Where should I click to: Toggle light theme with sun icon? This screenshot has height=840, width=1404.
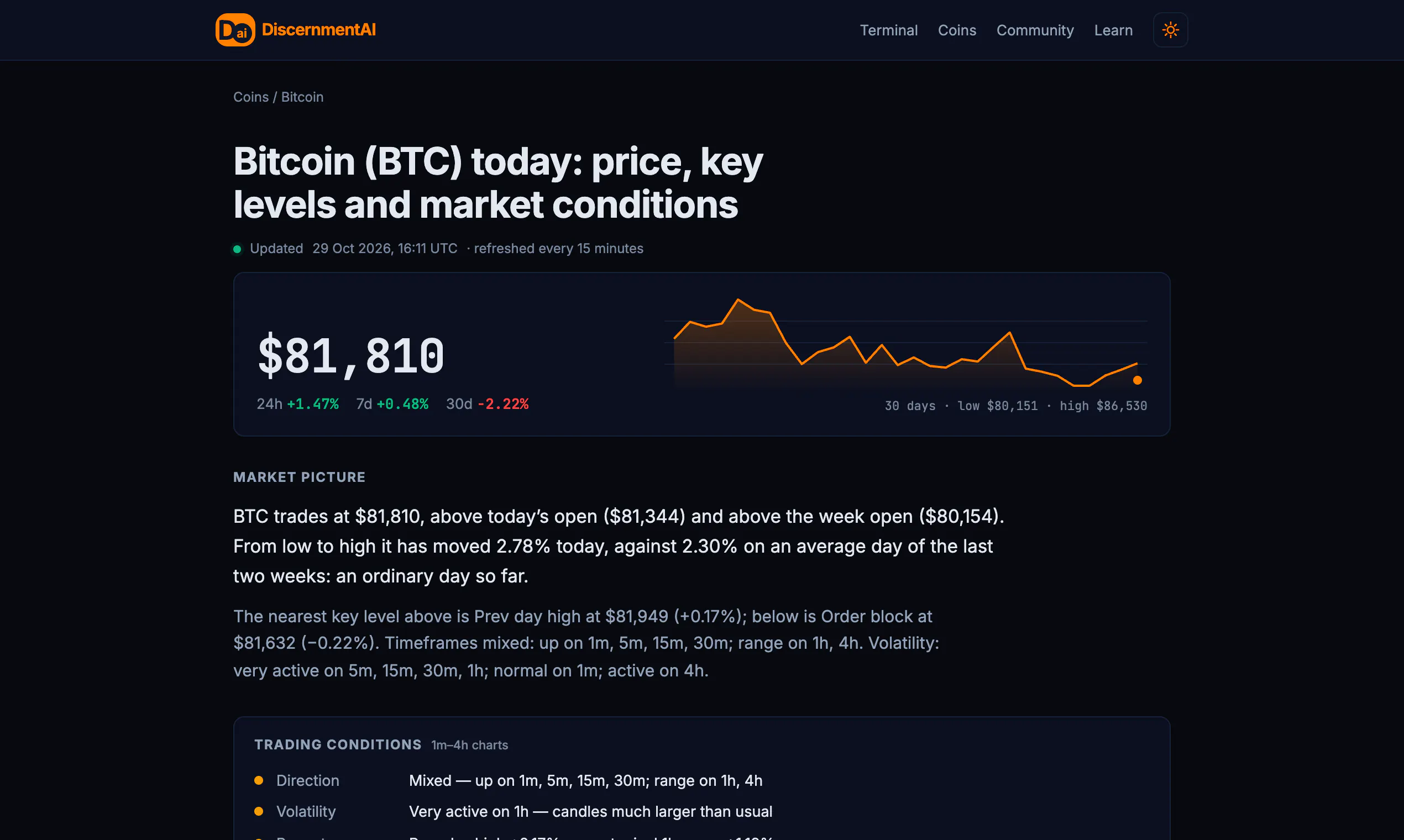click(x=1170, y=30)
